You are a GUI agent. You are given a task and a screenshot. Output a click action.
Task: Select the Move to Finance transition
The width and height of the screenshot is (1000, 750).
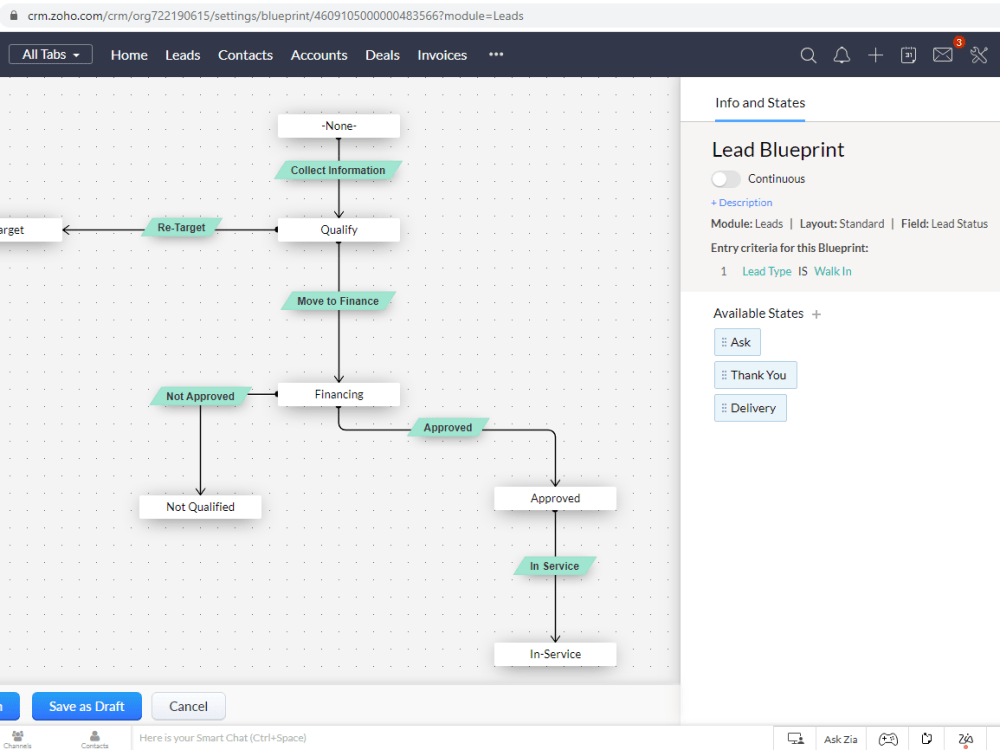point(338,301)
